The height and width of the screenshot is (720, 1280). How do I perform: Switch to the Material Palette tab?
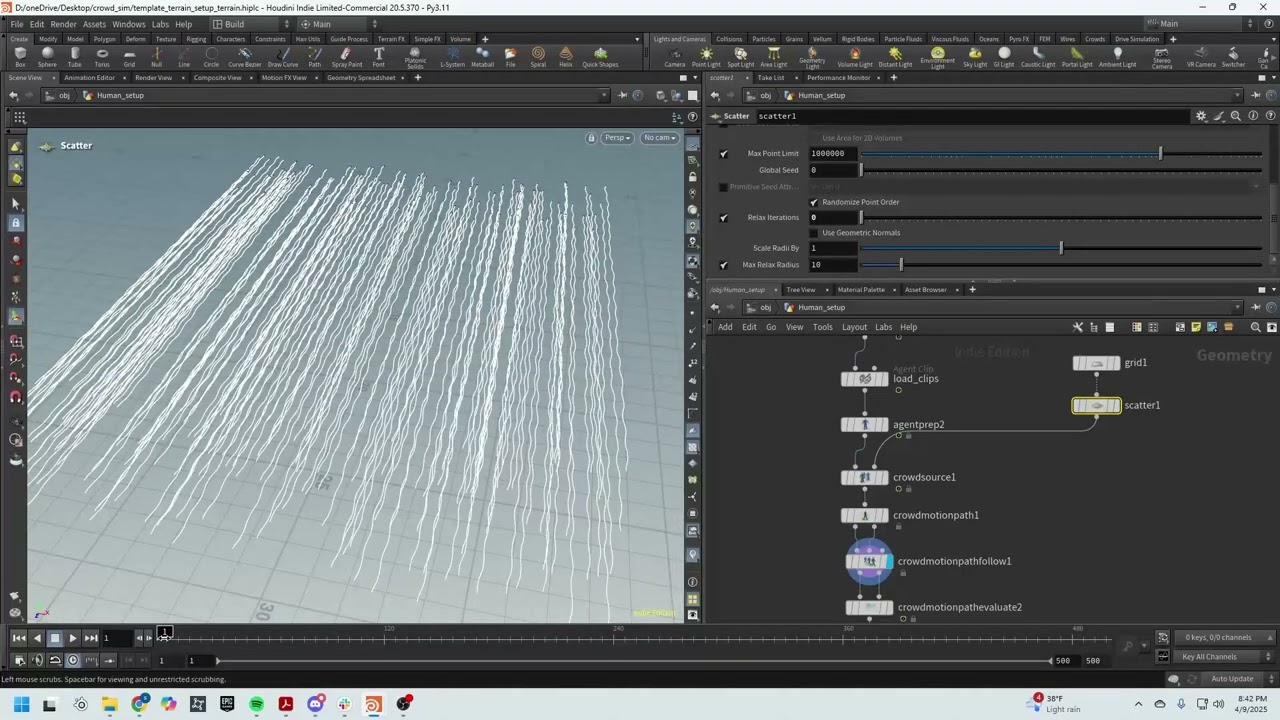861,290
